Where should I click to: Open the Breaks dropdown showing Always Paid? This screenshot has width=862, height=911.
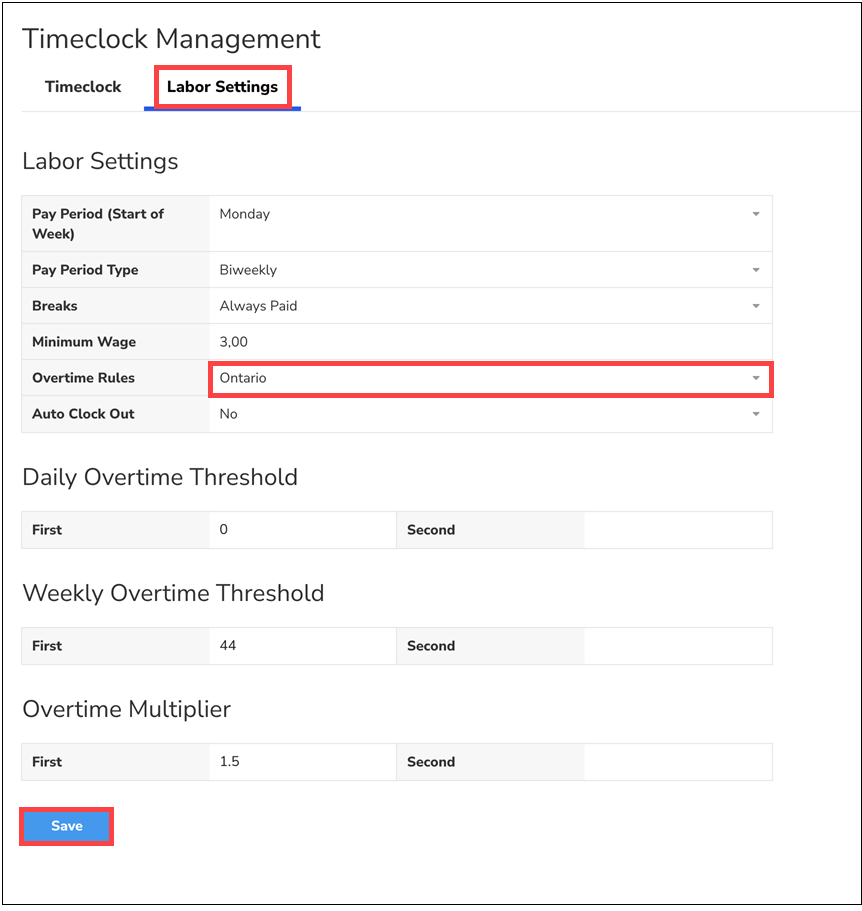[x=490, y=306]
